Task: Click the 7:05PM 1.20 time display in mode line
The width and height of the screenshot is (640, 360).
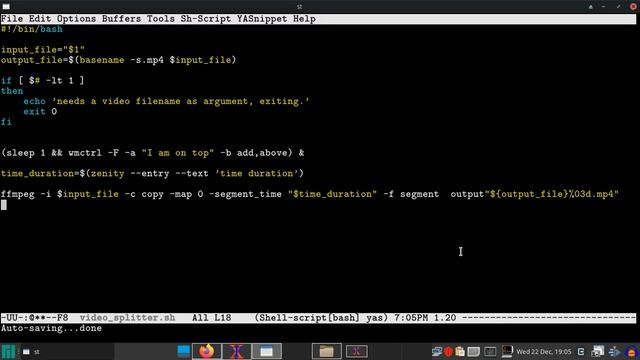Action: pyautogui.click(x=425, y=318)
